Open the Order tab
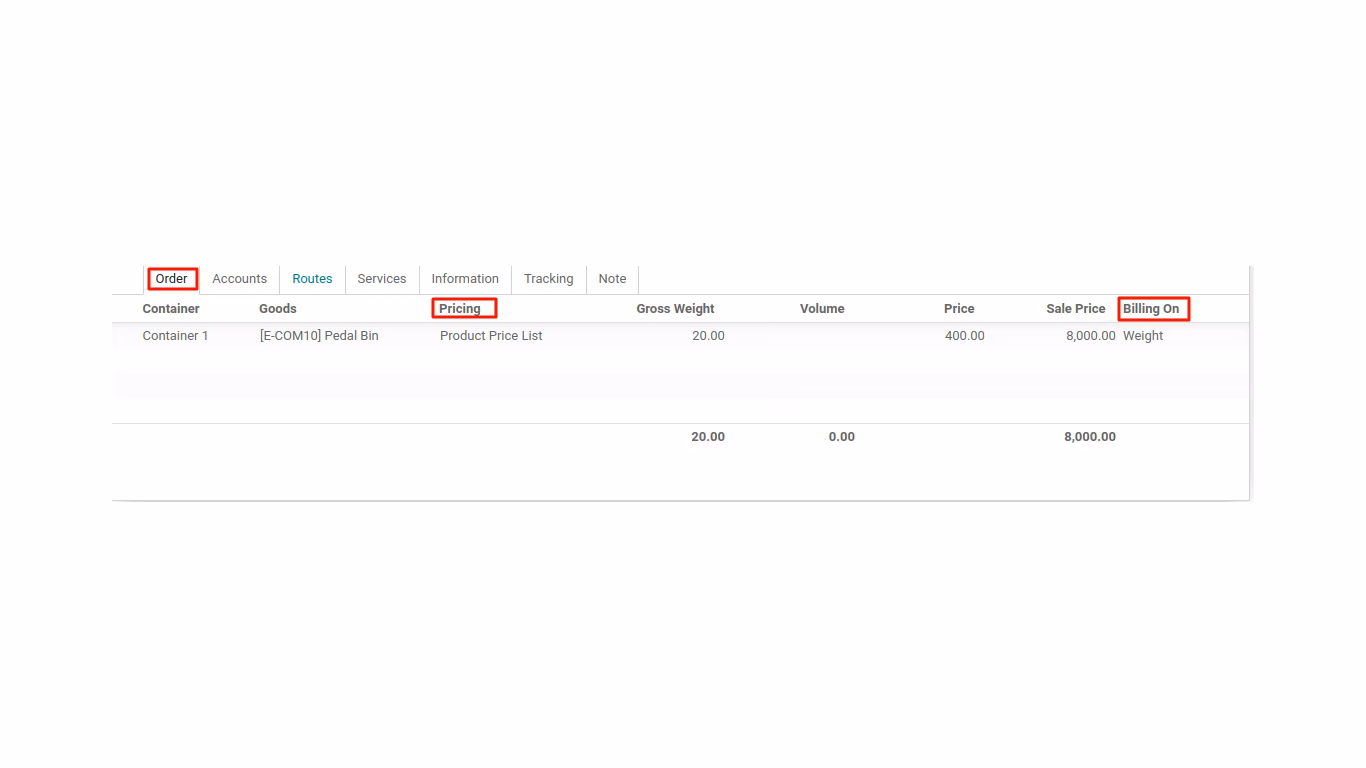This screenshot has height=768, width=1366. pos(171,279)
